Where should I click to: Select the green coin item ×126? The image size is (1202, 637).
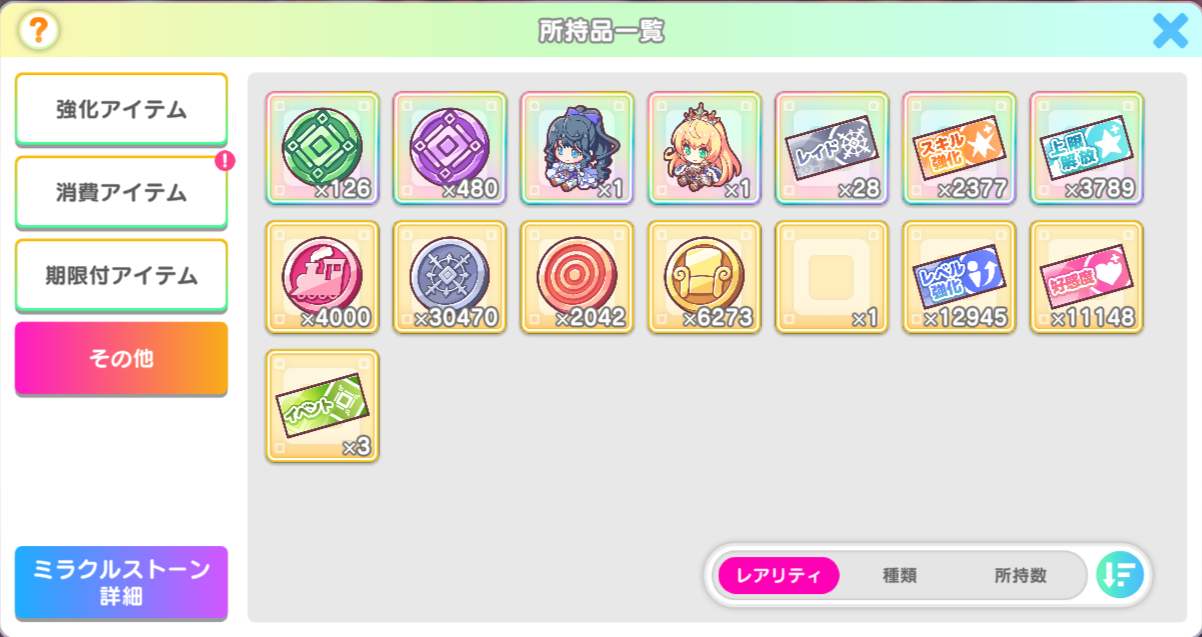pyautogui.click(x=323, y=148)
